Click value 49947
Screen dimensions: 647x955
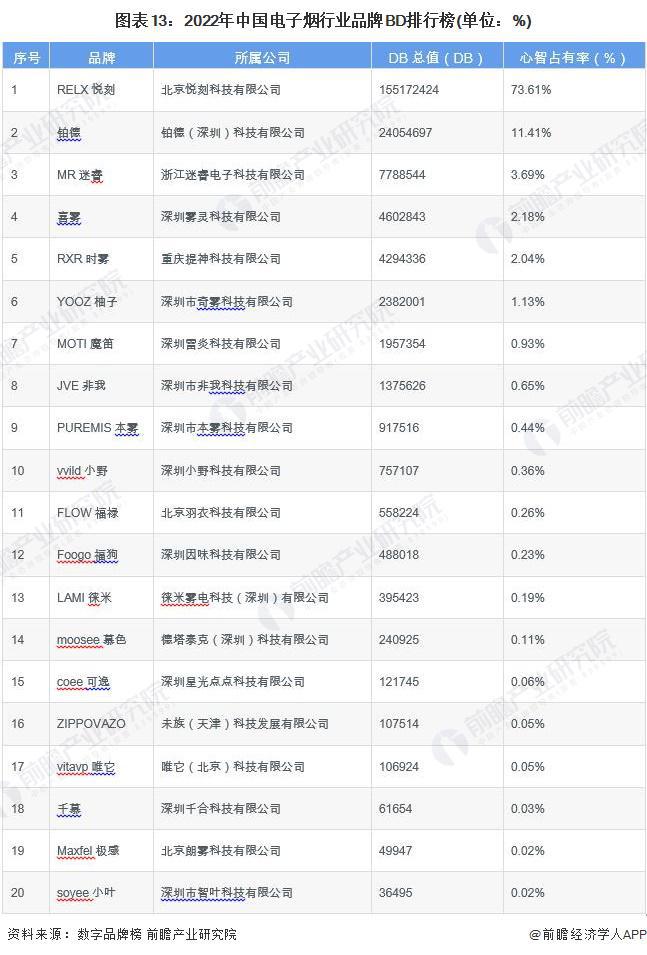(x=395, y=851)
